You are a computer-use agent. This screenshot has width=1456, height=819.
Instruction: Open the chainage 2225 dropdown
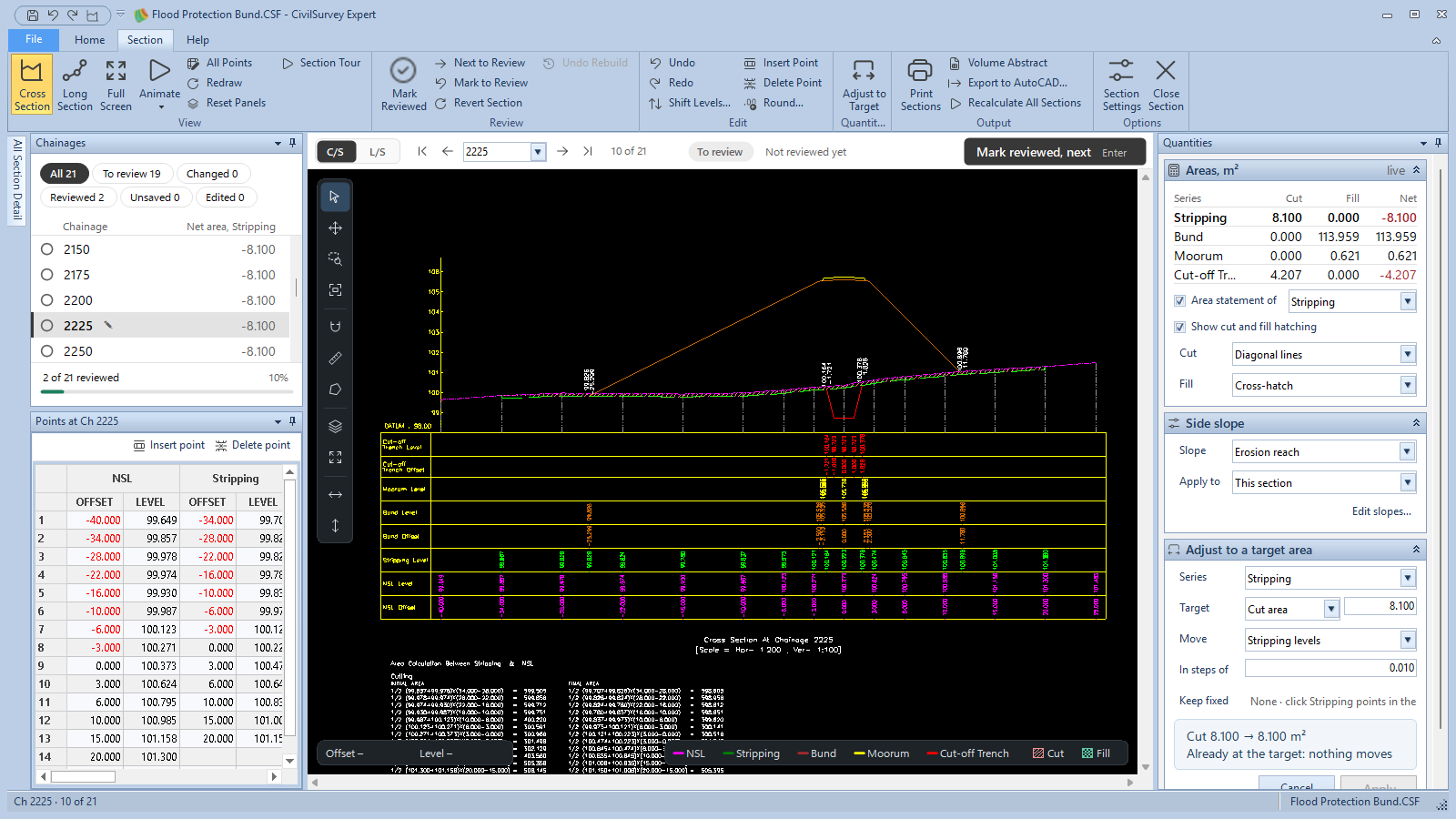pyautogui.click(x=538, y=152)
